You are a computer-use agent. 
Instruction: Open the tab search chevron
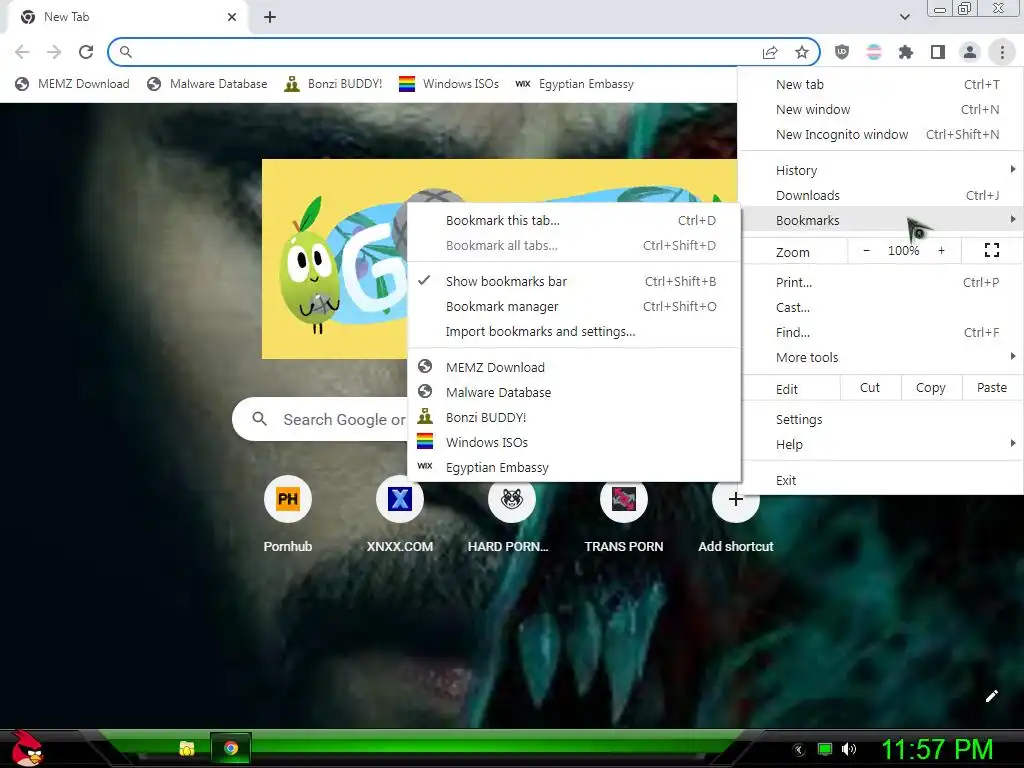904,17
